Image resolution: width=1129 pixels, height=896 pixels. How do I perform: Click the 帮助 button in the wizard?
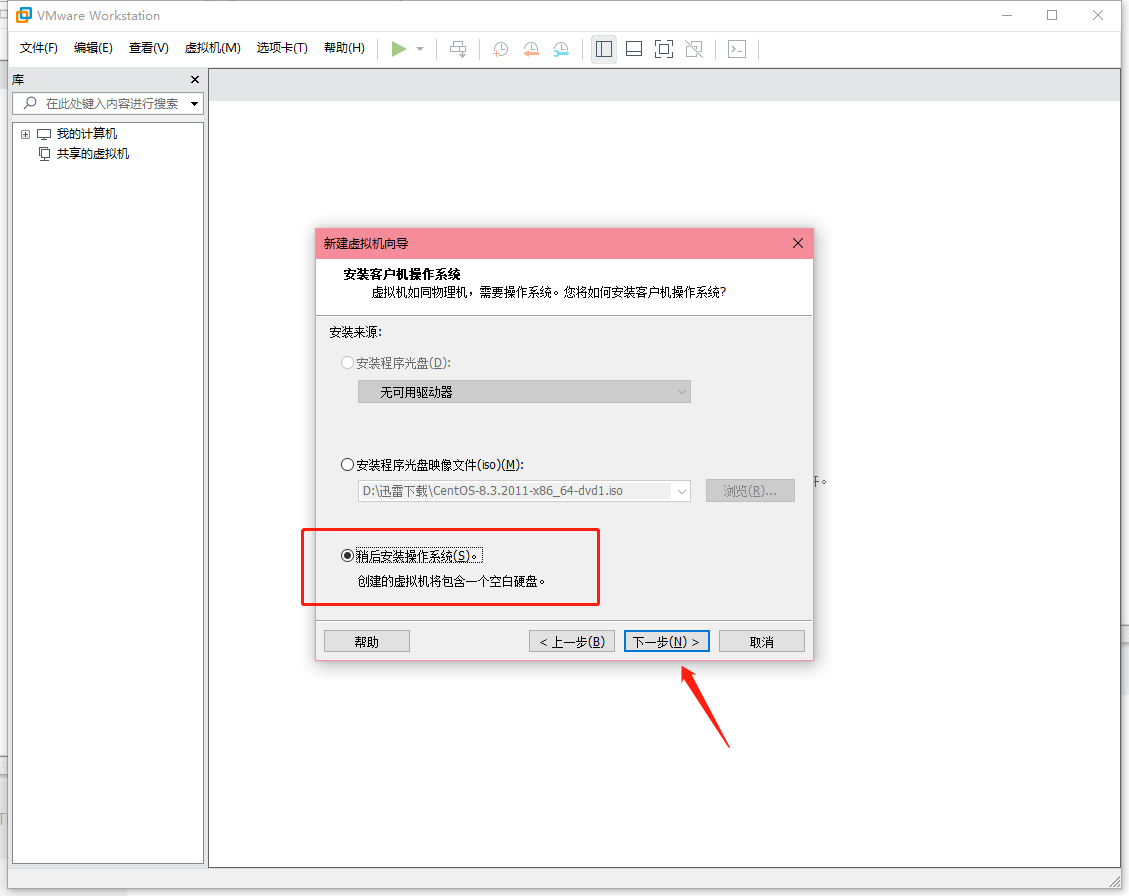tap(366, 642)
